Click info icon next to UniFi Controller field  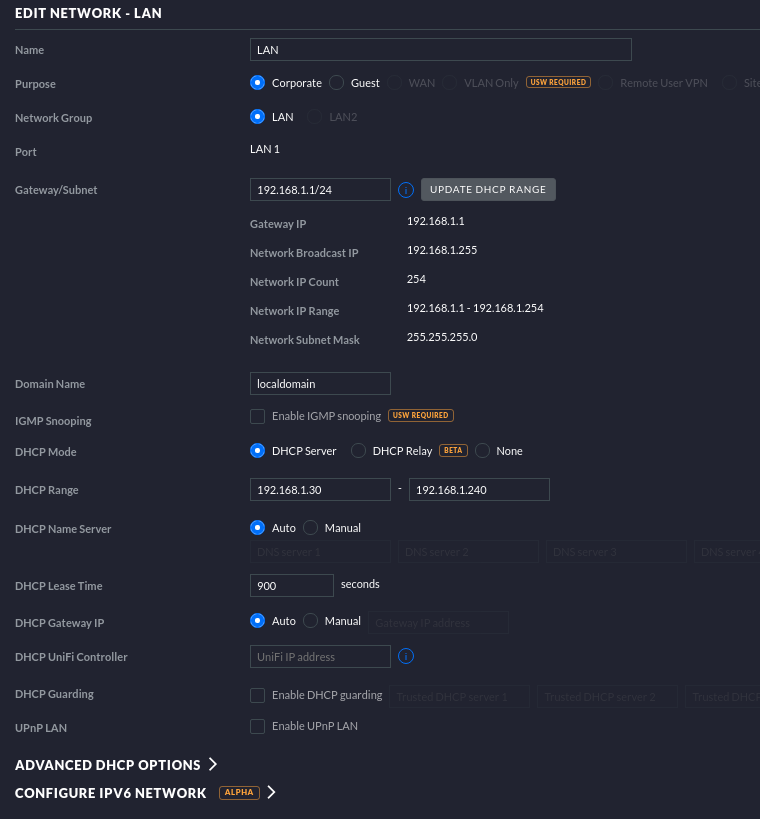pos(406,657)
